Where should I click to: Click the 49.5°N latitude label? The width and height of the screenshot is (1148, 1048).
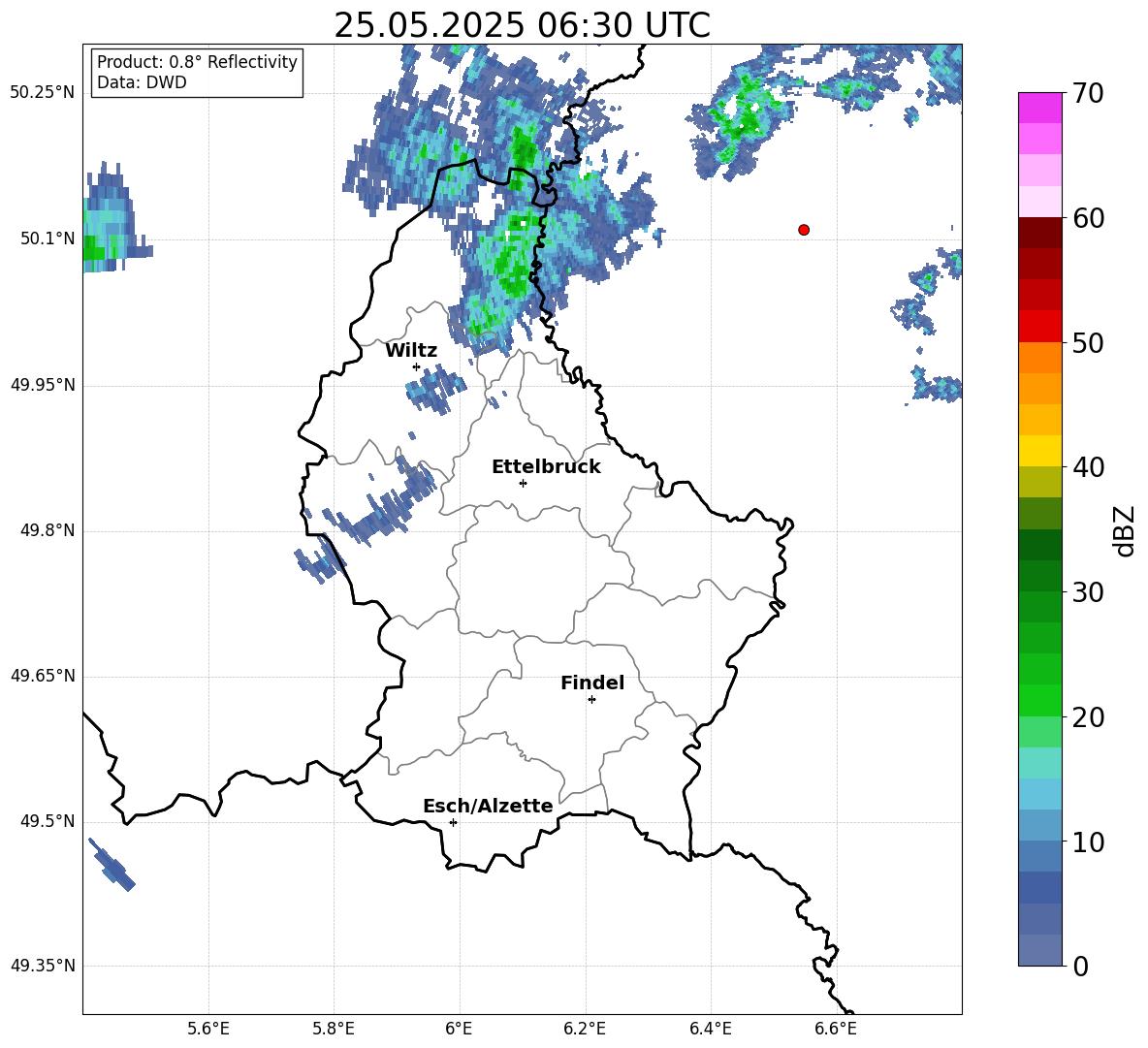48,821
